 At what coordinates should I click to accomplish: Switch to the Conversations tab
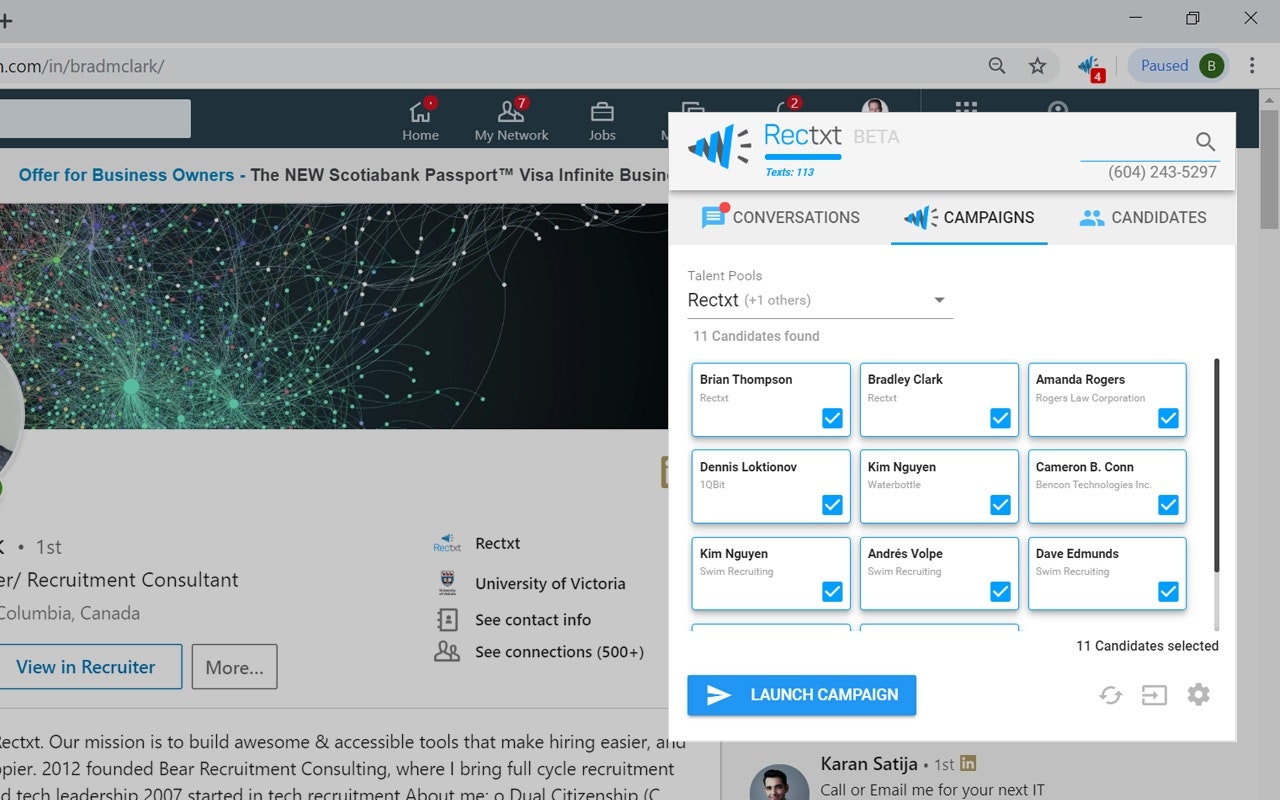click(780, 217)
